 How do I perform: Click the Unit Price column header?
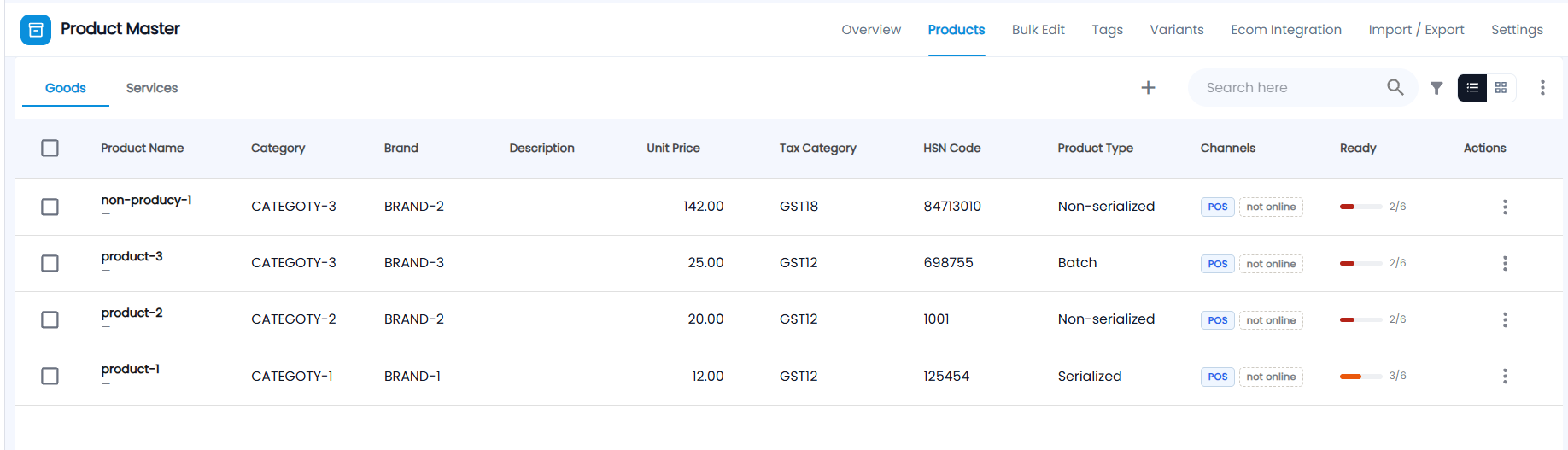673,148
